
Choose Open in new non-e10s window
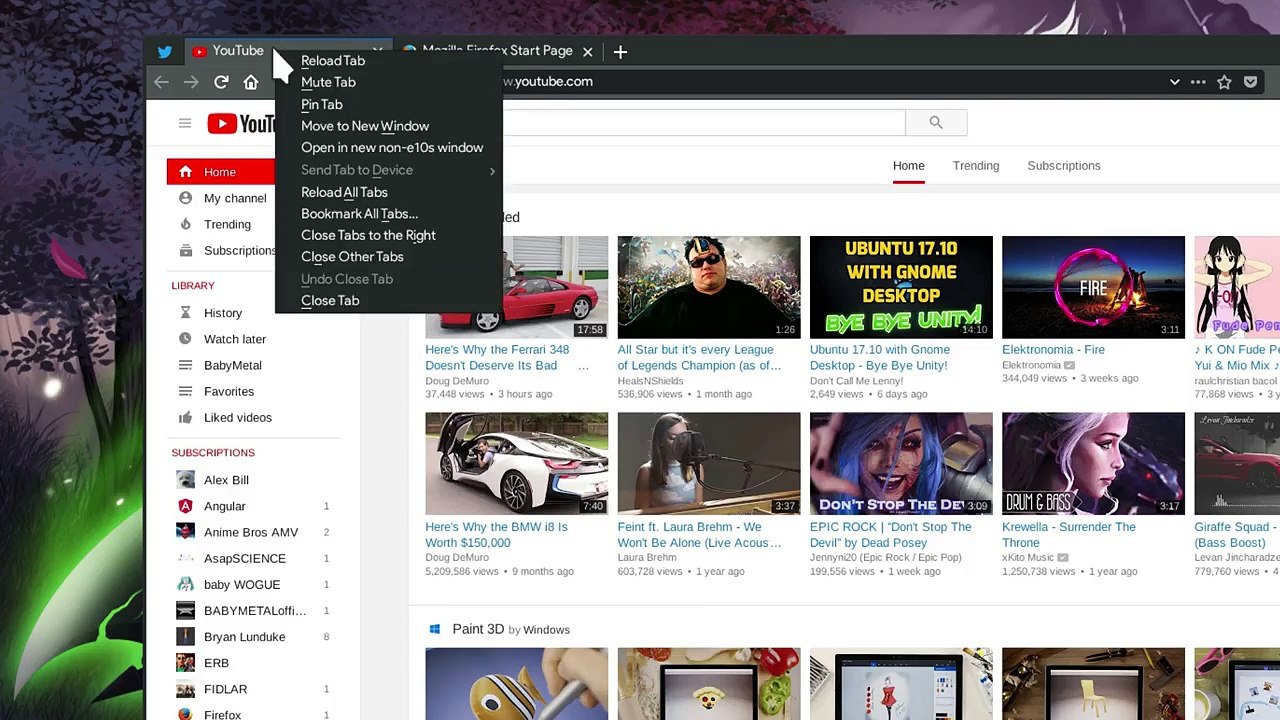click(388, 148)
